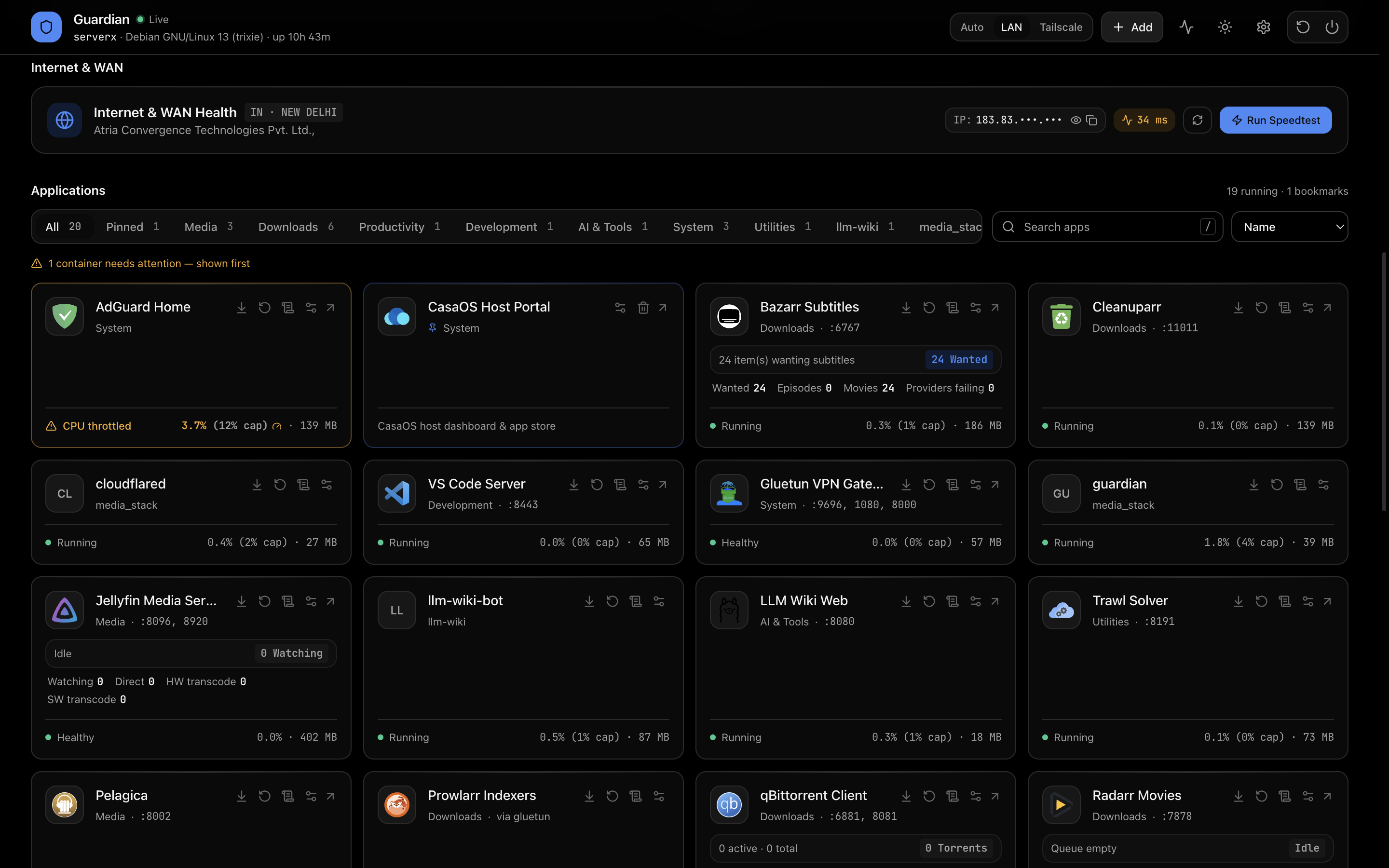Open AdGuard Home in a new tab
This screenshot has height=868, width=1389.
[330, 308]
